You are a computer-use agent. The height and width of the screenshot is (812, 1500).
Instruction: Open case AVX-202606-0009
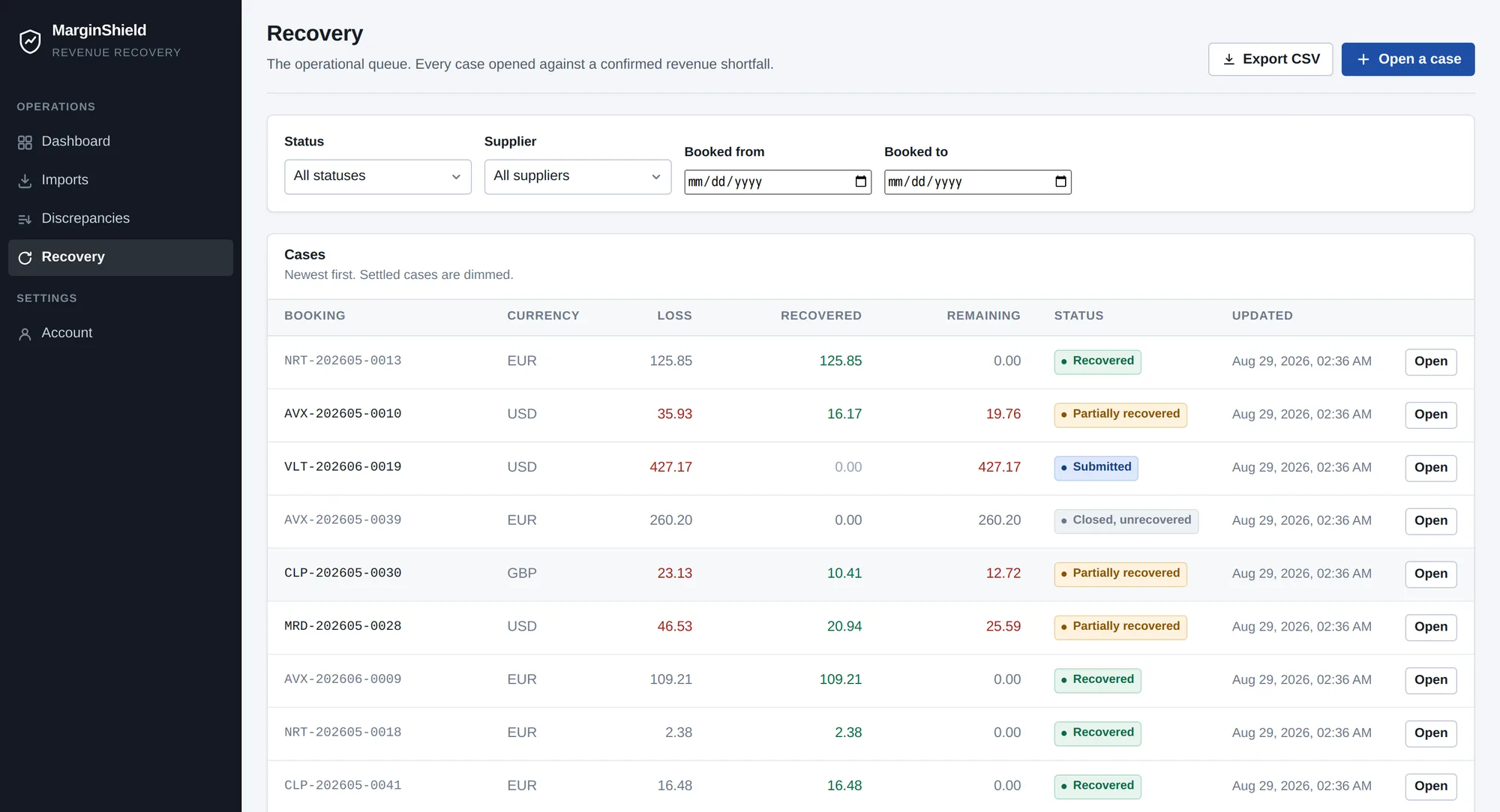[x=1430, y=681]
